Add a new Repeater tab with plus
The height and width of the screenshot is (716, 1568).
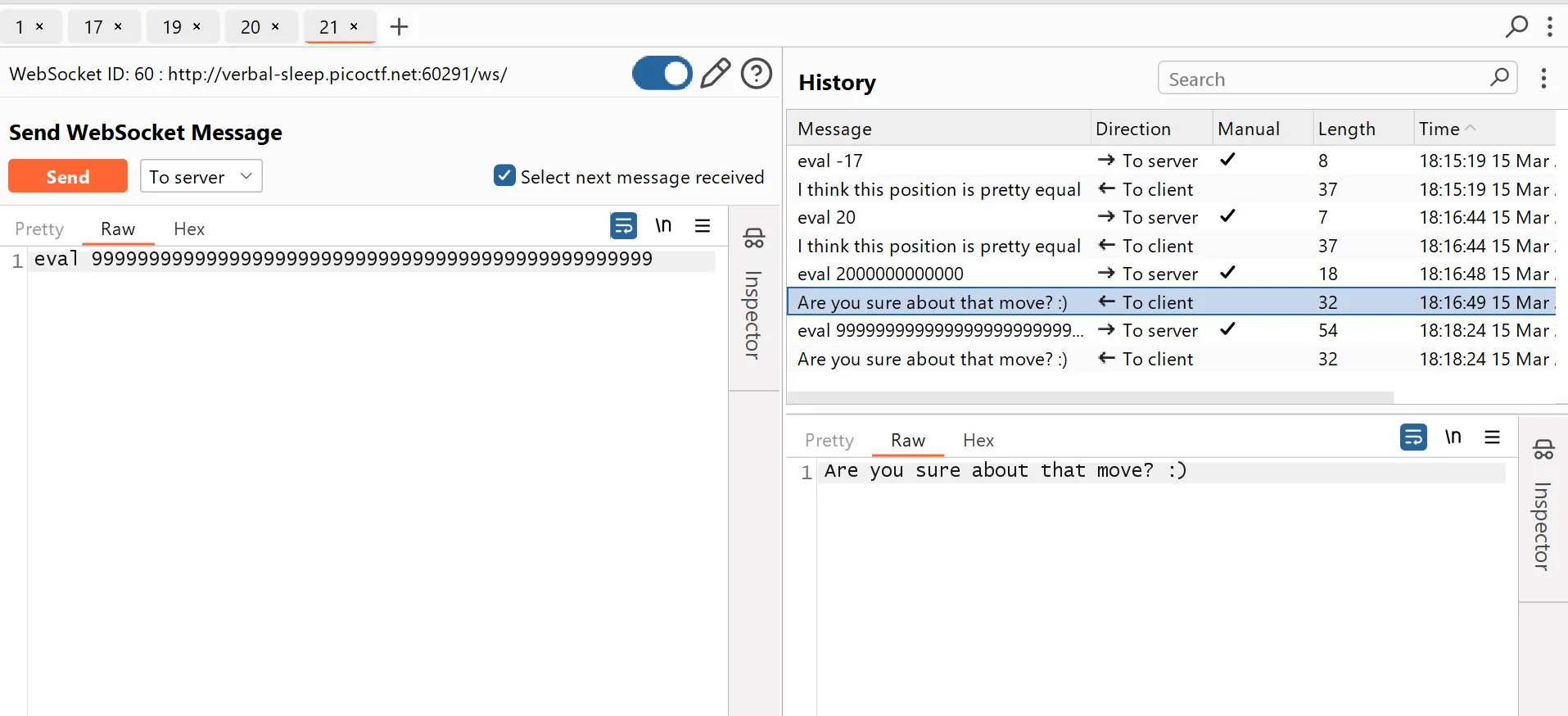pos(399,27)
